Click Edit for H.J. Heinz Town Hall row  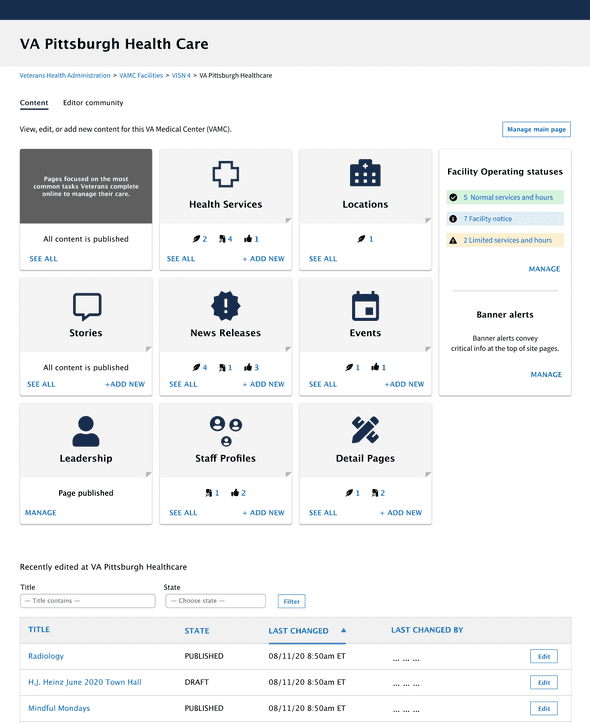(x=544, y=682)
